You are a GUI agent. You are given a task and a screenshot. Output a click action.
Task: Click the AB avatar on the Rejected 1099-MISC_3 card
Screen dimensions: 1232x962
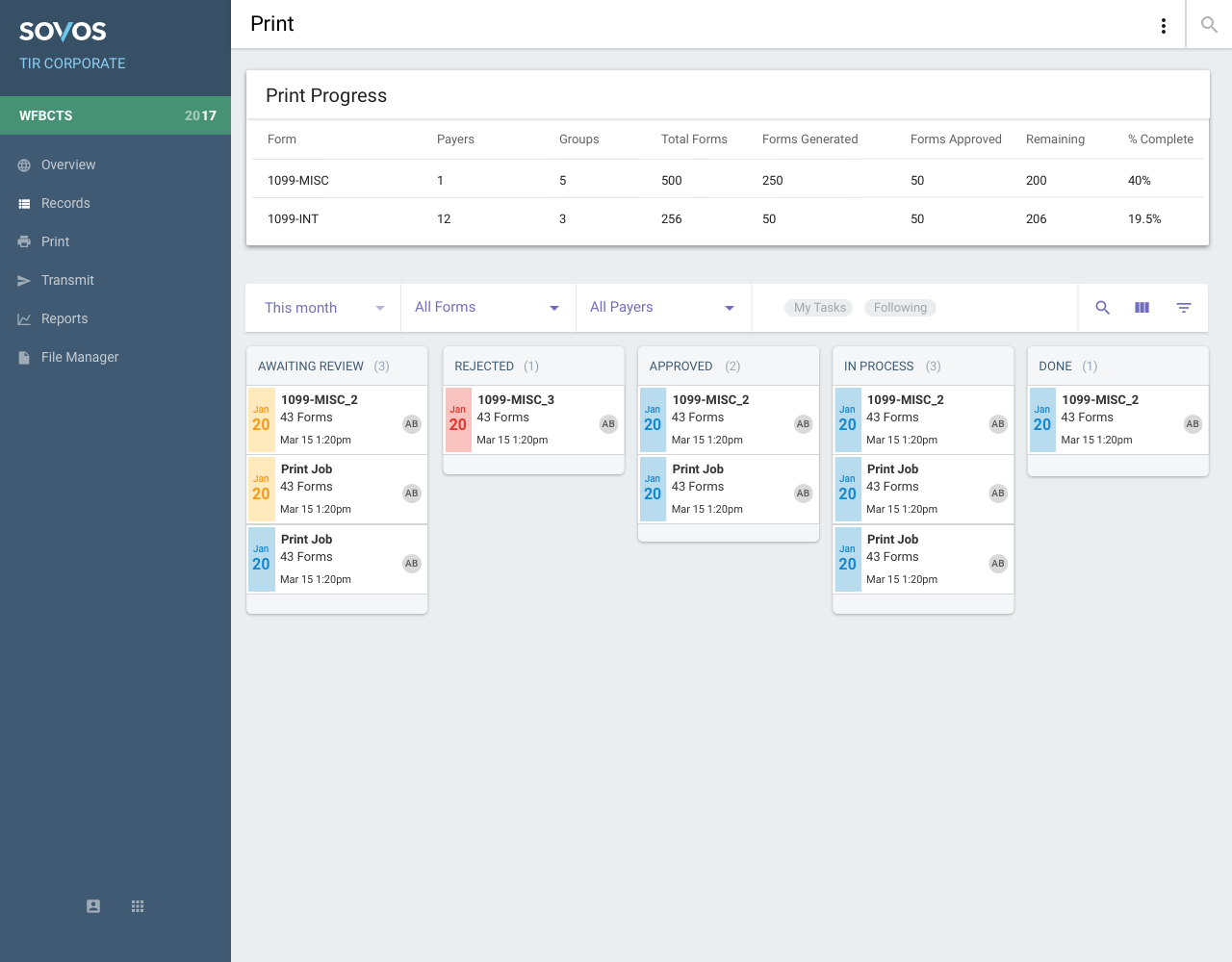(x=608, y=424)
